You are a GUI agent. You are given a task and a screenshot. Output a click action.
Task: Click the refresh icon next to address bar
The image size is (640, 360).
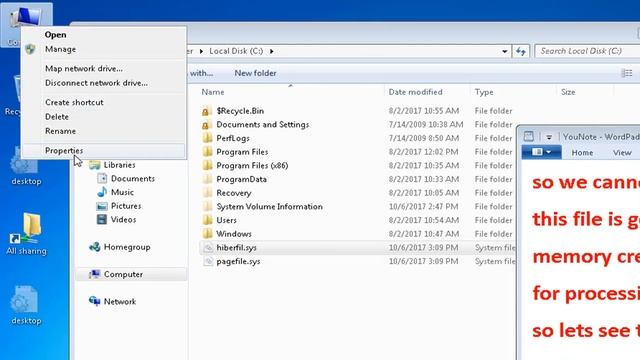[521, 51]
